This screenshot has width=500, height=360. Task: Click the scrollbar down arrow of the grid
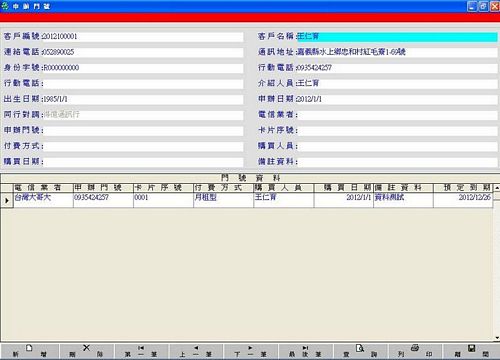pos(497,338)
